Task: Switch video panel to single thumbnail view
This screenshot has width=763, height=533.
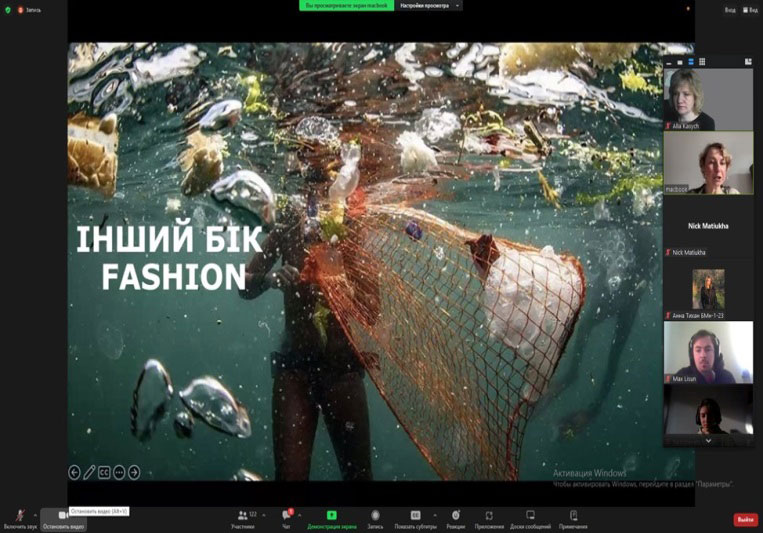Action: 680,62
